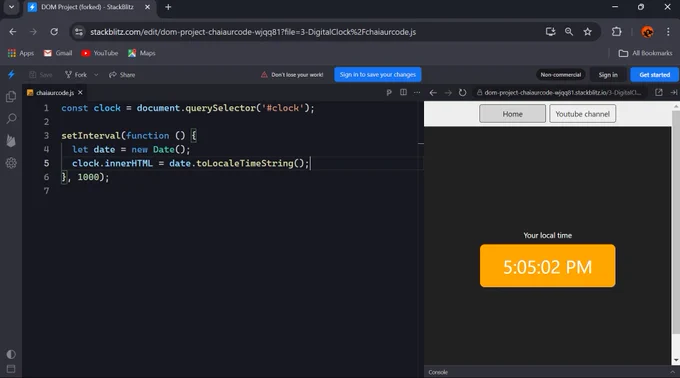The height and width of the screenshot is (378, 680).
Task: Go forward in the preview pane
Action: coord(448,92)
